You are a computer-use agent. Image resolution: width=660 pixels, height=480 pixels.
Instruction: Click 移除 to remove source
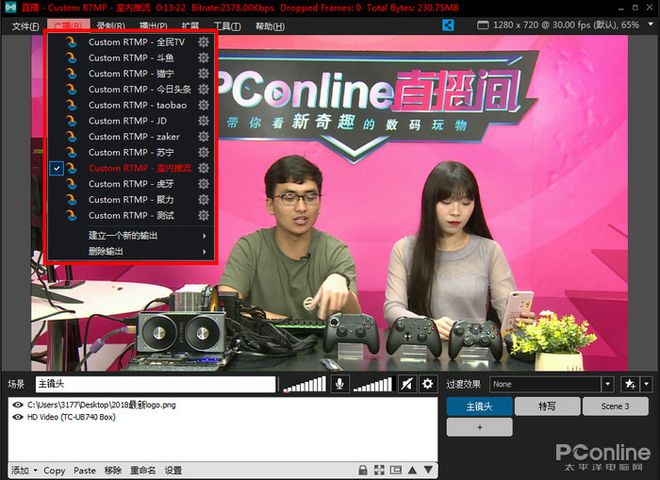[113, 470]
